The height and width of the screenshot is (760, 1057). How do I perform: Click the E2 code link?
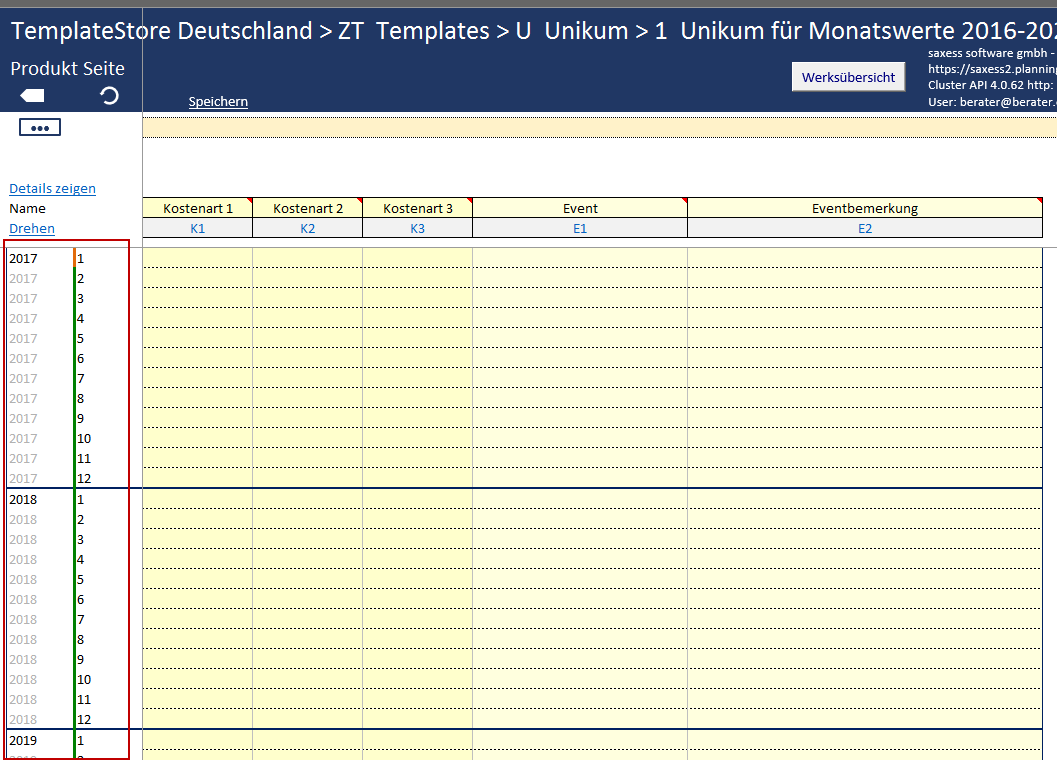865,229
